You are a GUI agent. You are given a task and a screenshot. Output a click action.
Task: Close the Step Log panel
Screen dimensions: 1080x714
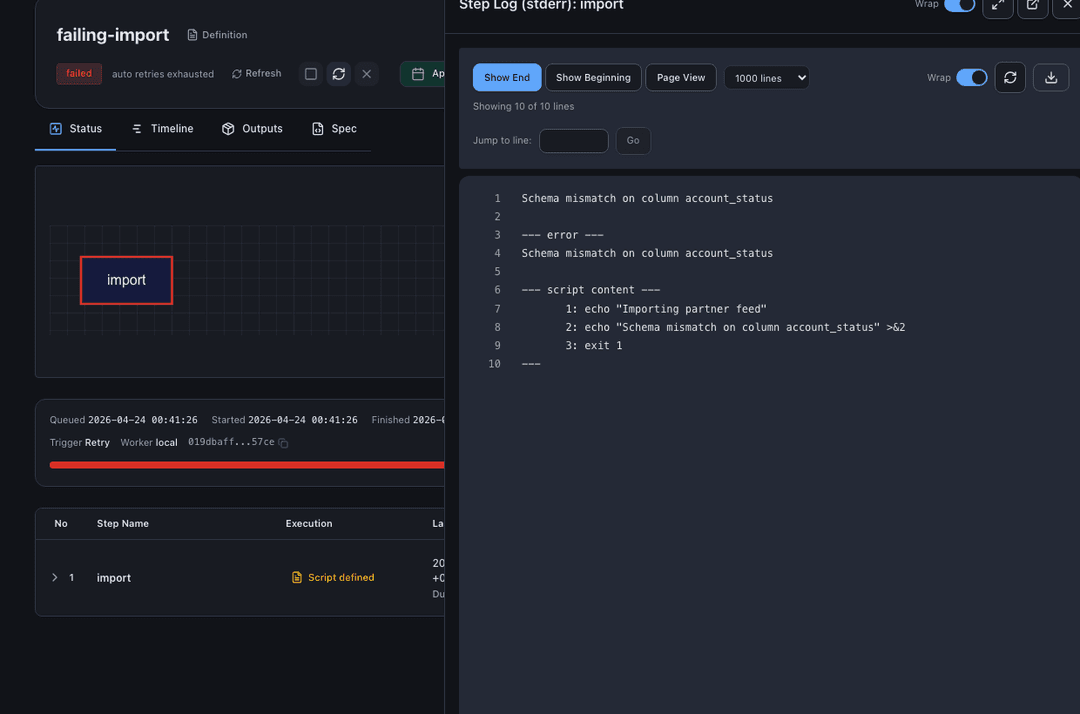click(1067, 6)
